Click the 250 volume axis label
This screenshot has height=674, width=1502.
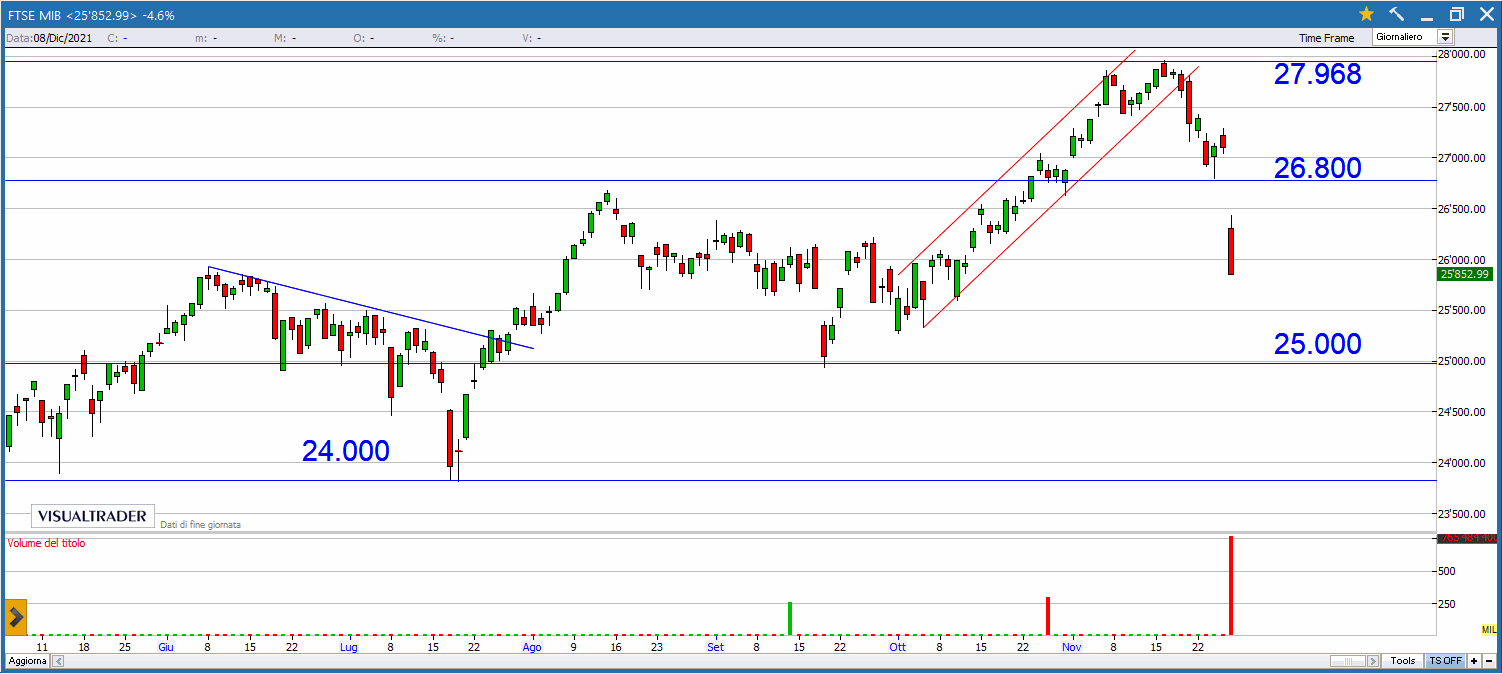point(1446,604)
